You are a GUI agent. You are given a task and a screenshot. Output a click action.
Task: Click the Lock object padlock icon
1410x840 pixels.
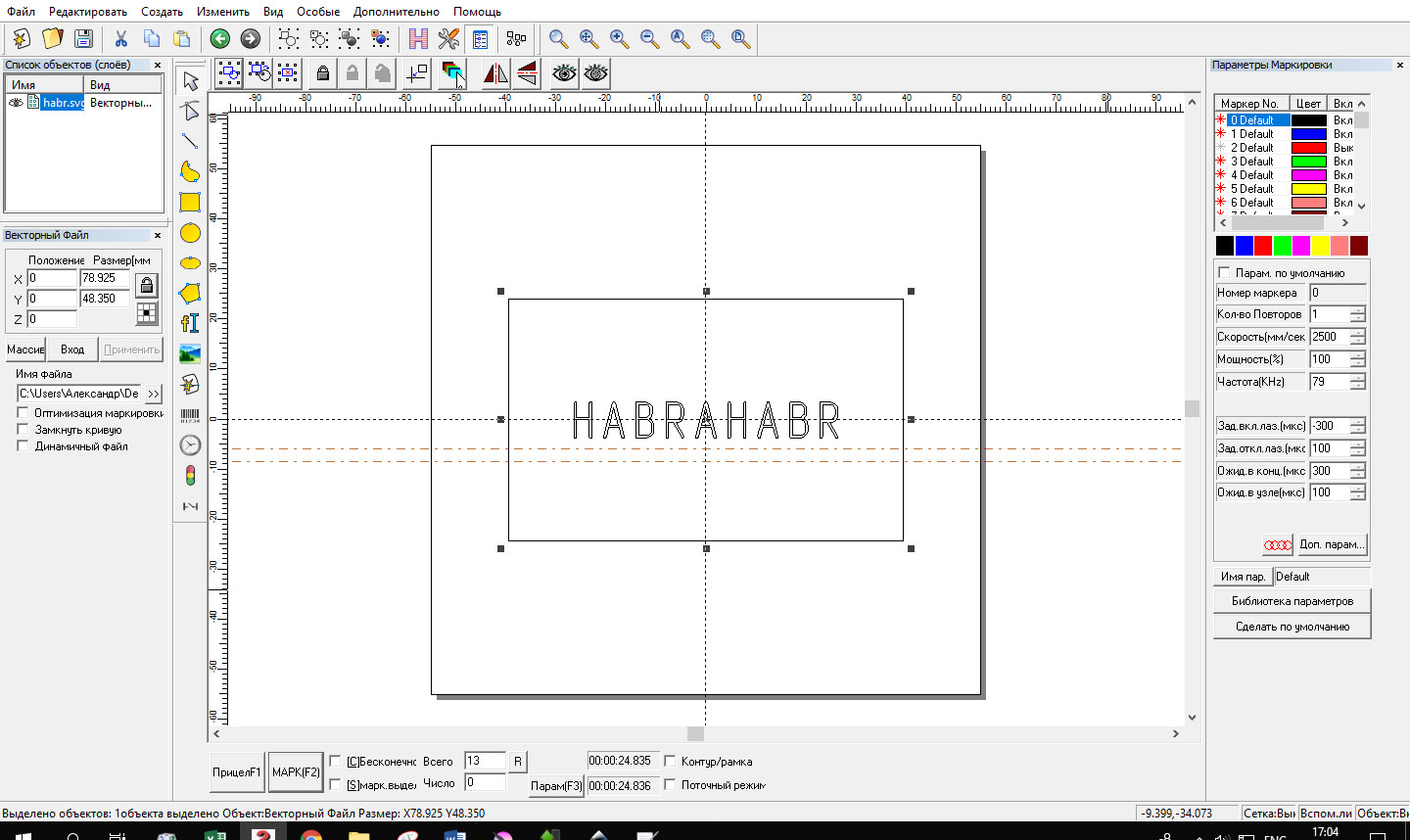pyautogui.click(x=322, y=73)
